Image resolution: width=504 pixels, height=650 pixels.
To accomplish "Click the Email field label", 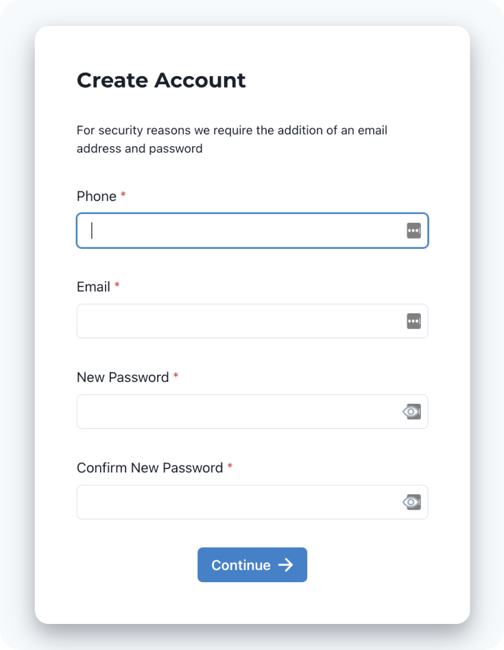I will pyautogui.click(x=93, y=286).
